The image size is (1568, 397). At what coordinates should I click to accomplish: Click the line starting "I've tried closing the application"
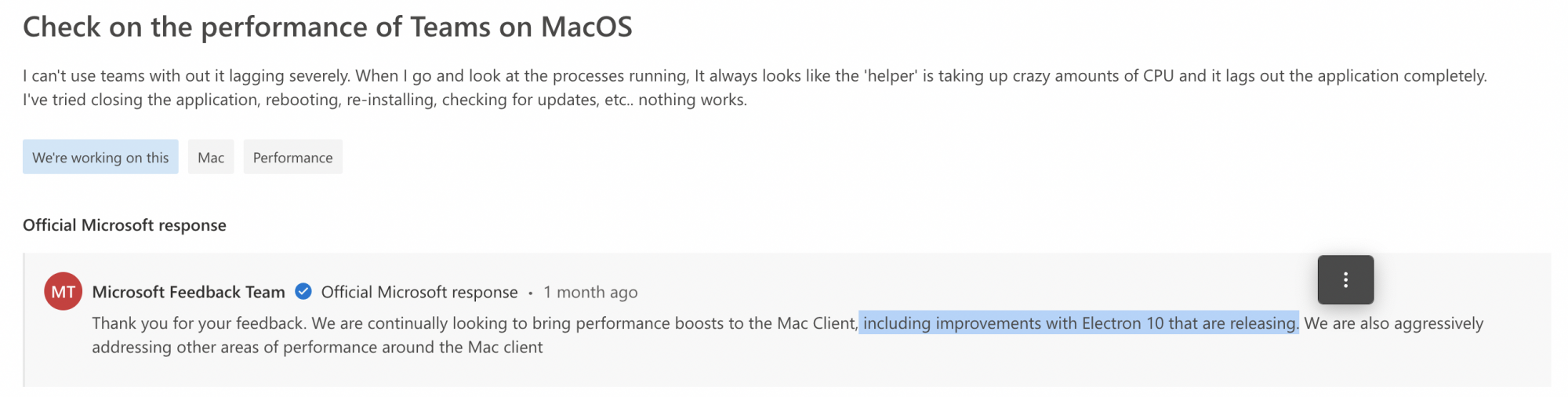pyautogui.click(x=385, y=100)
